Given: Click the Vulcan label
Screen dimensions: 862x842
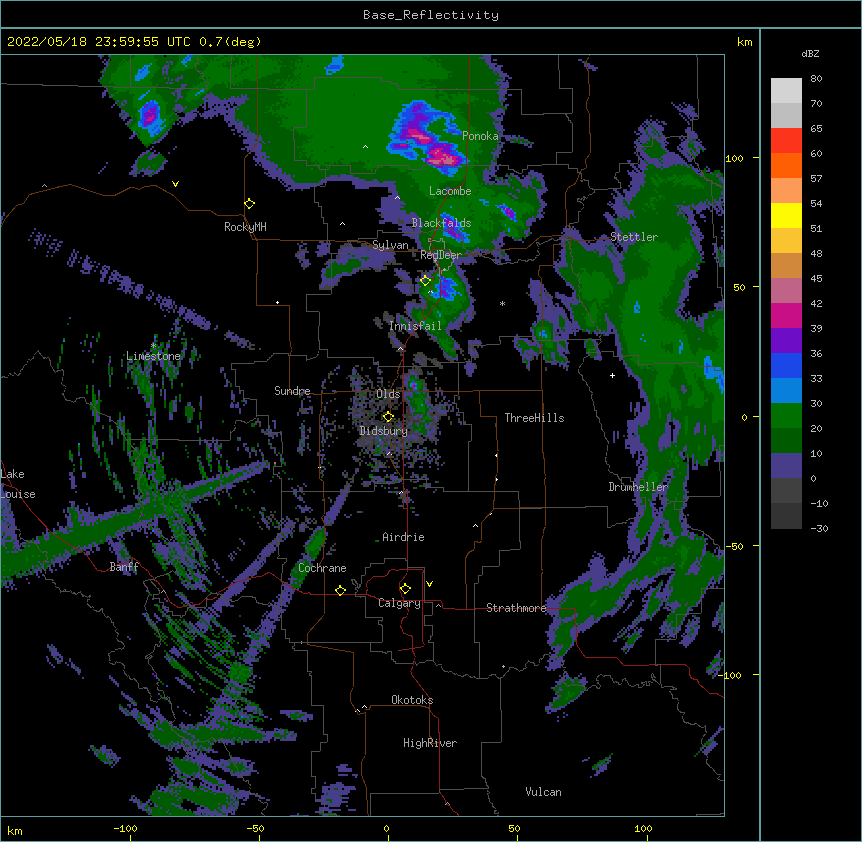Looking at the screenshot, I should point(543,792).
